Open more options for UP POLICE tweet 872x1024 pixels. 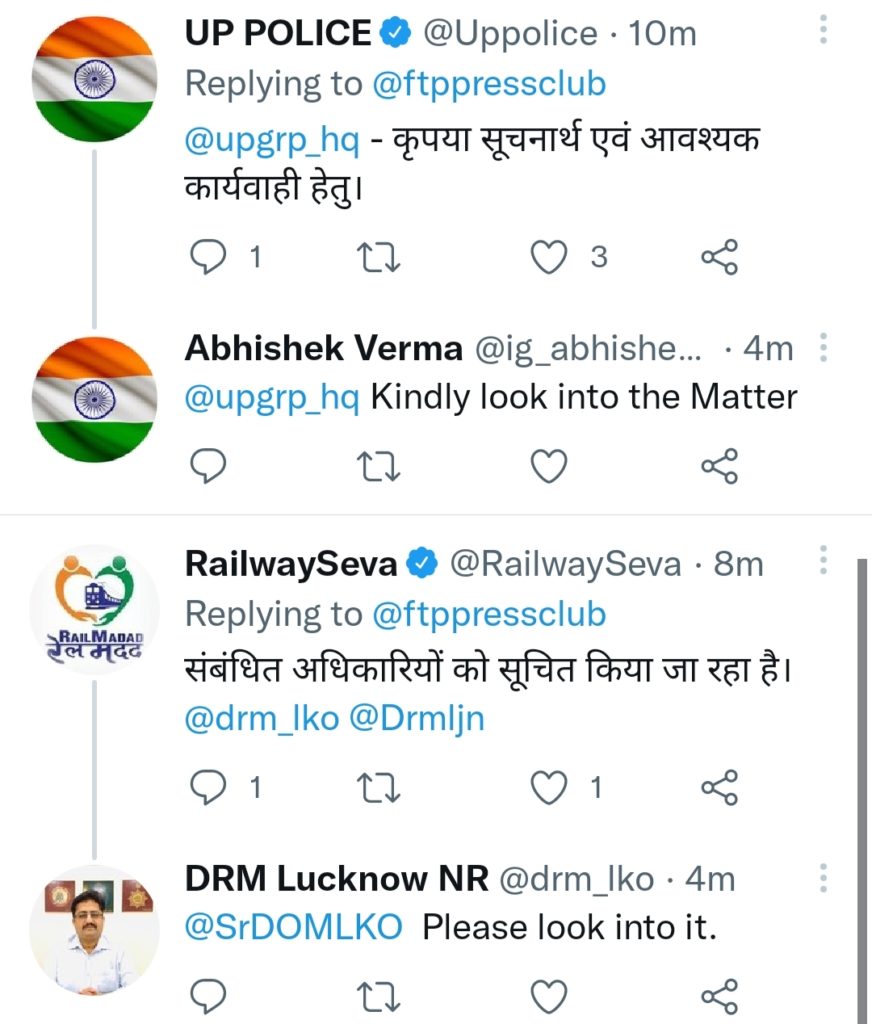coord(823,30)
